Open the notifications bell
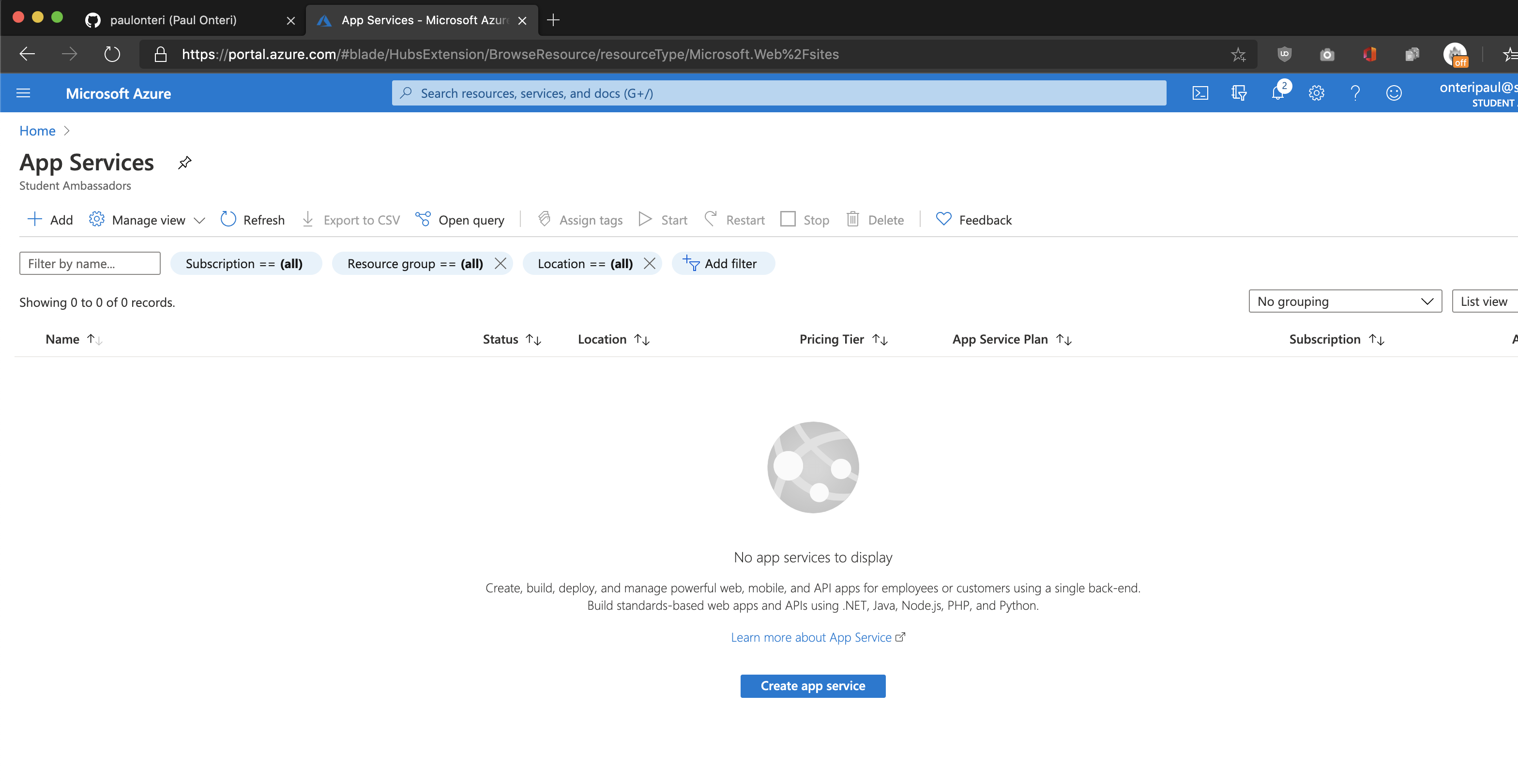The image size is (1518, 784). tap(1277, 93)
